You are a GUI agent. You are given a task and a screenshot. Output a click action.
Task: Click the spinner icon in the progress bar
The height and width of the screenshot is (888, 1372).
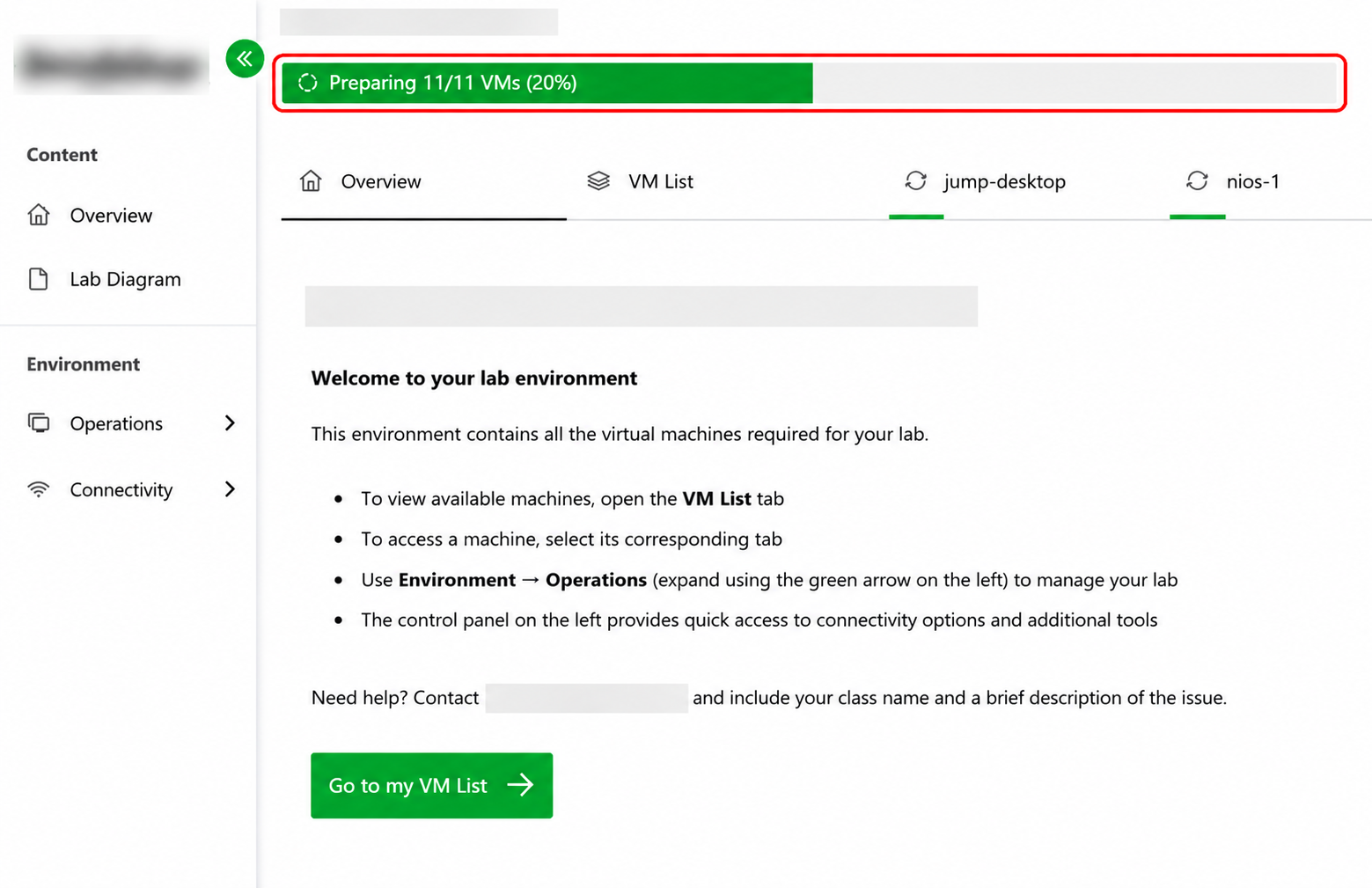tap(307, 83)
